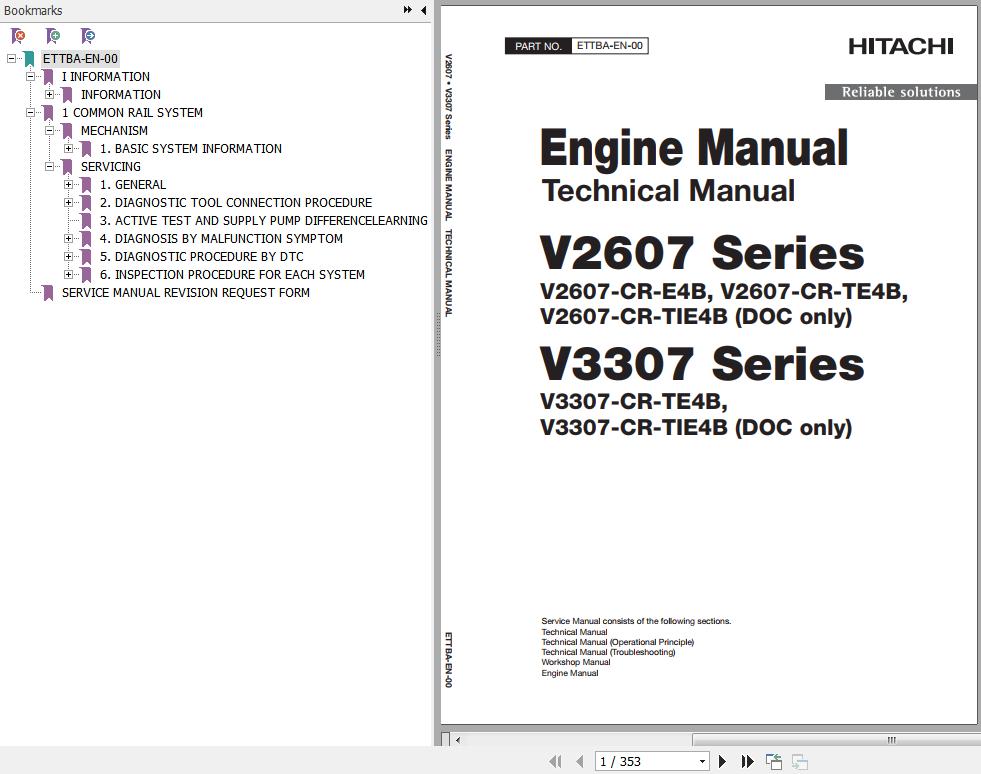Open 2. DIAGNOSTIC TOOL CONNECTION PROCEDURE bookmark
This screenshot has height=774, width=981.
pos(236,203)
